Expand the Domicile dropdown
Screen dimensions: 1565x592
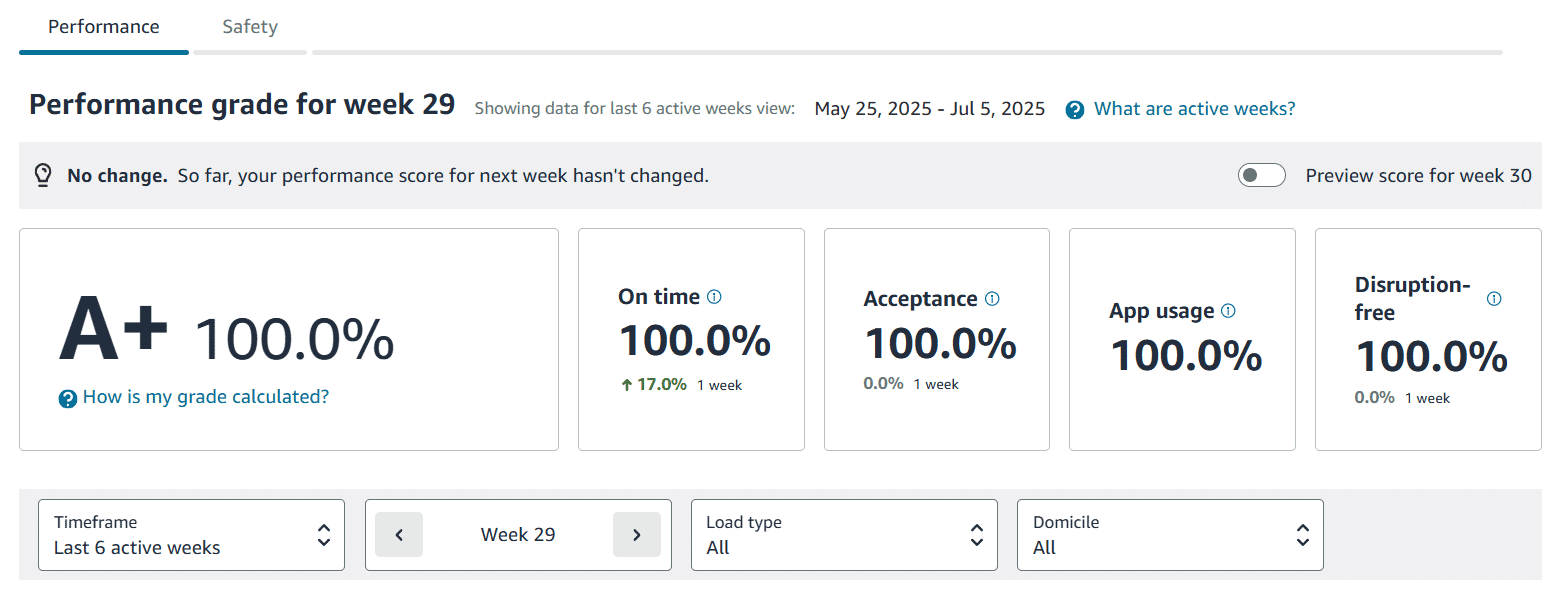(1170, 535)
